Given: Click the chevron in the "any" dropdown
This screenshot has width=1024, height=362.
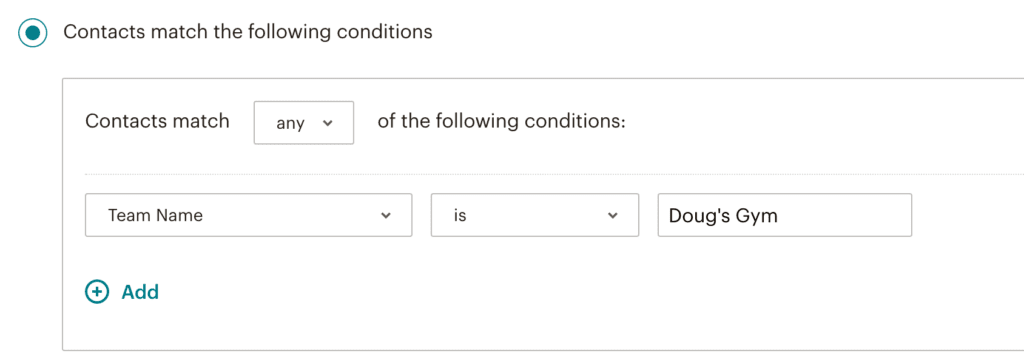Looking at the screenshot, I should [x=328, y=123].
